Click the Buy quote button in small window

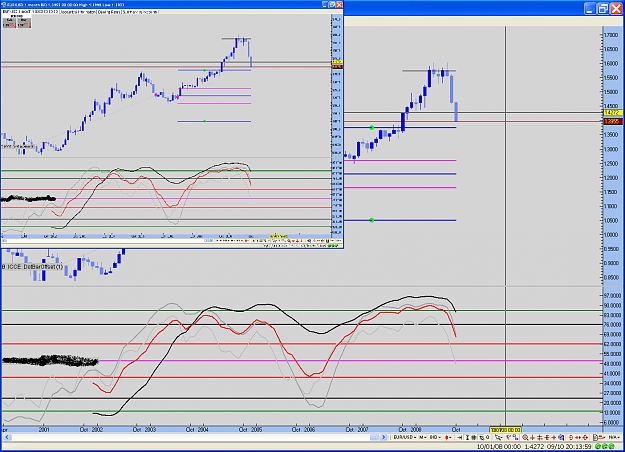(x=24, y=23)
